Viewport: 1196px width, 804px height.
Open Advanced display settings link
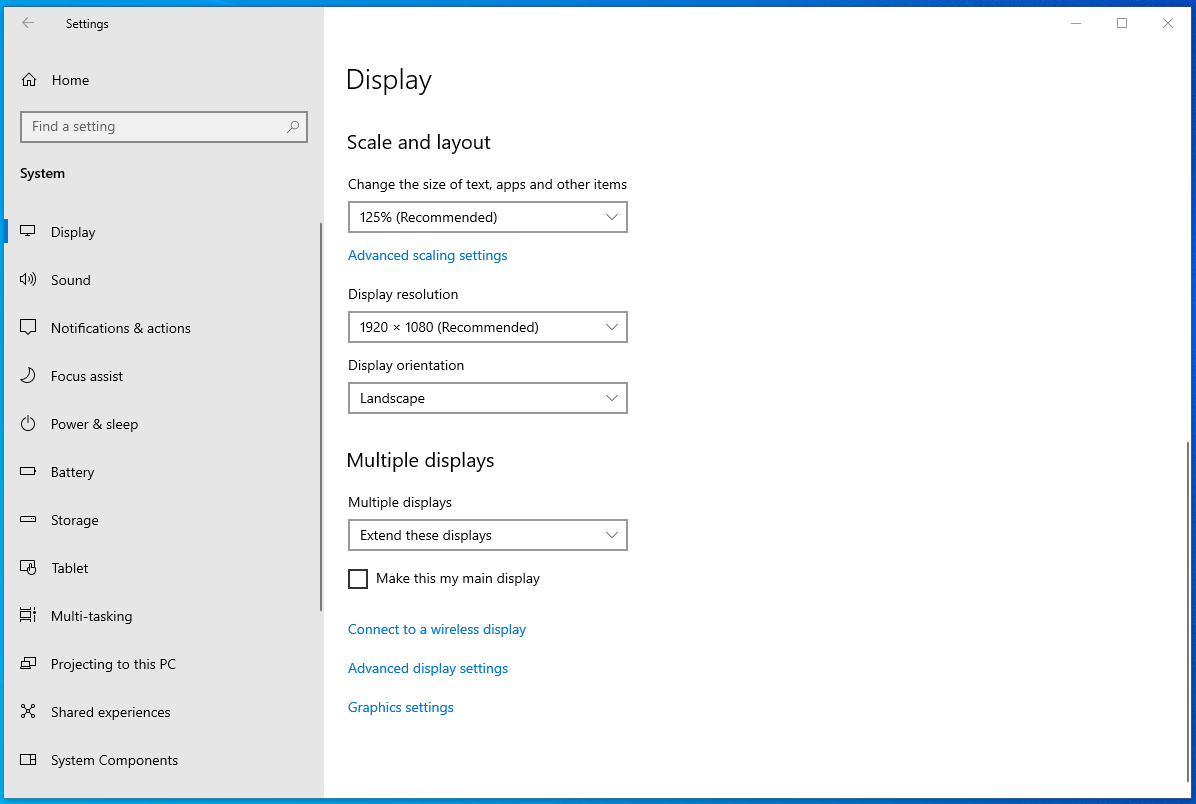[428, 668]
